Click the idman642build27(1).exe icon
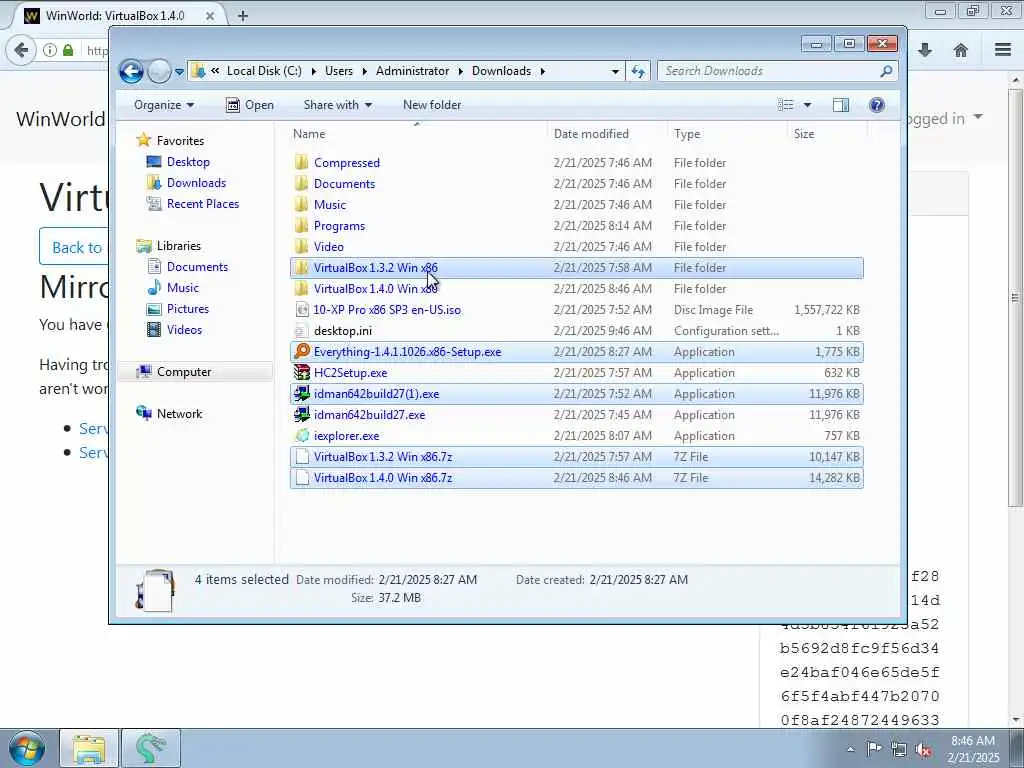Viewport: 1024px width, 768px height. point(302,394)
